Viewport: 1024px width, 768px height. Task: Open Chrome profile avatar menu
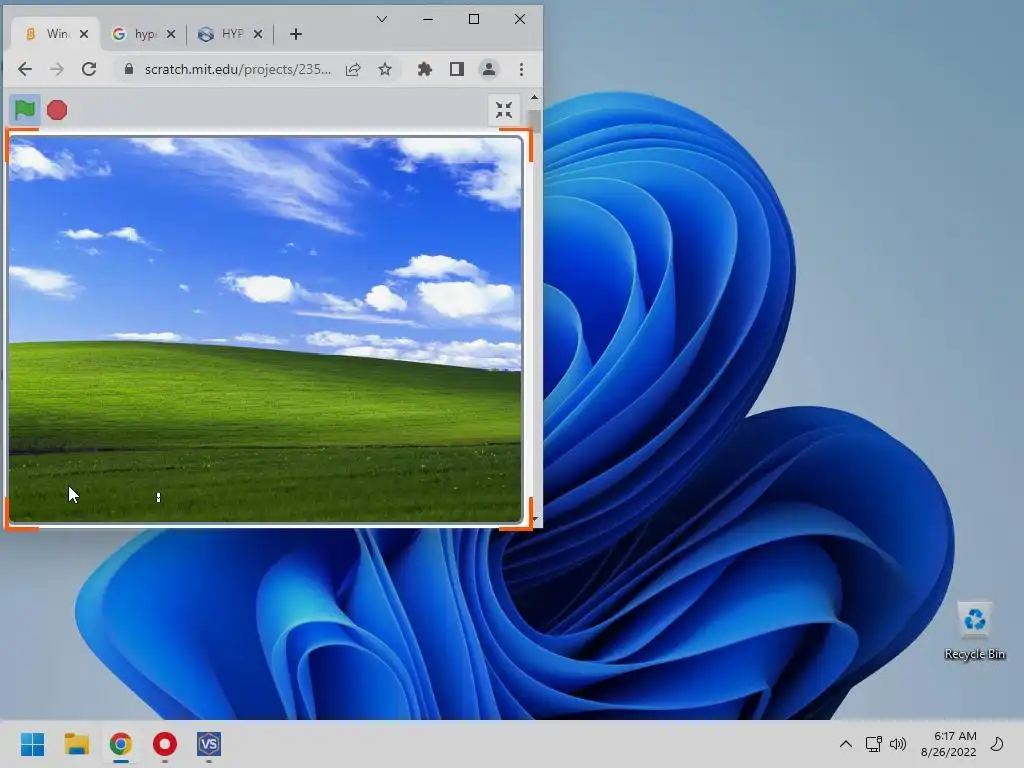pos(488,69)
